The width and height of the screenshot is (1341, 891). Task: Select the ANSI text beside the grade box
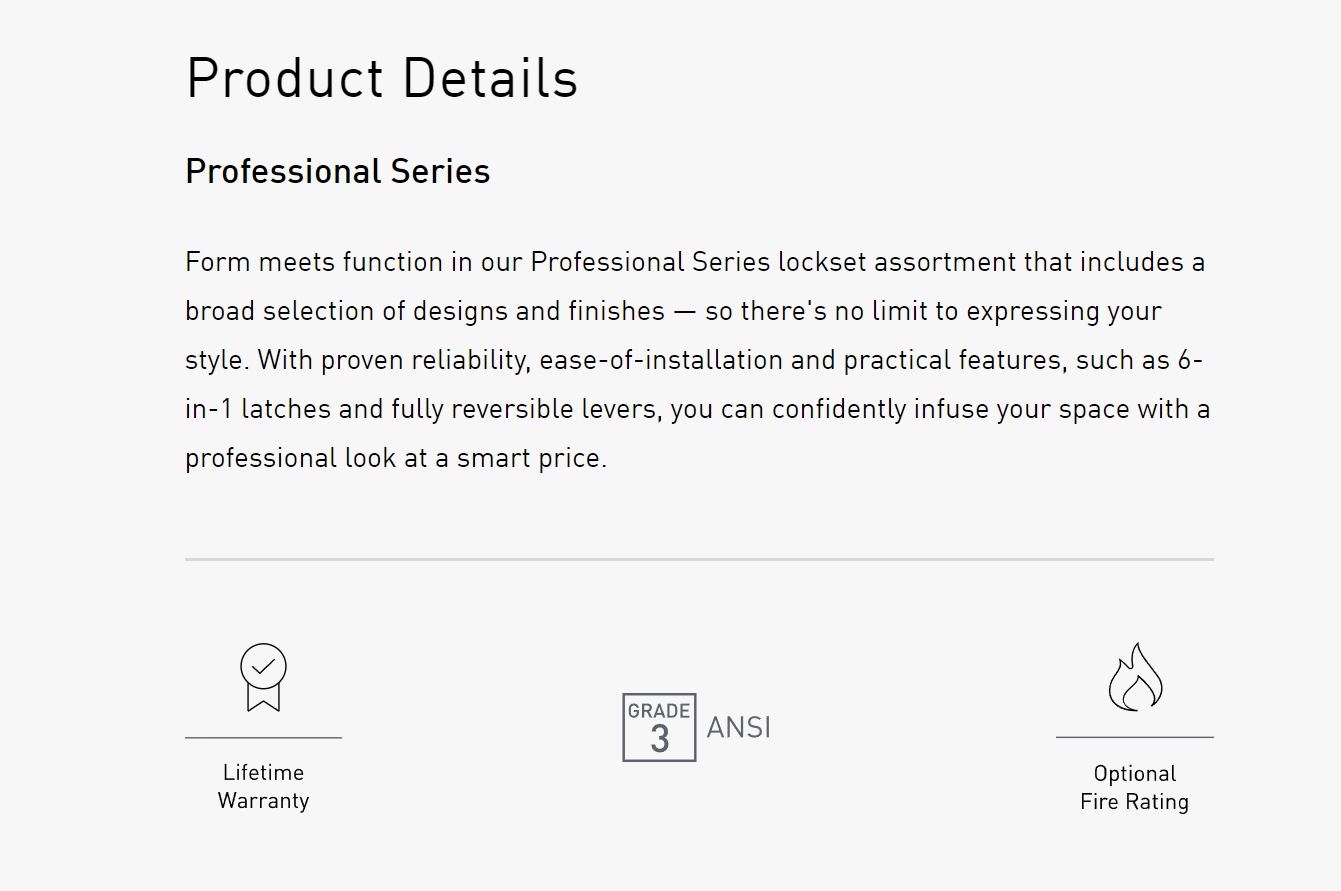[x=739, y=727]
